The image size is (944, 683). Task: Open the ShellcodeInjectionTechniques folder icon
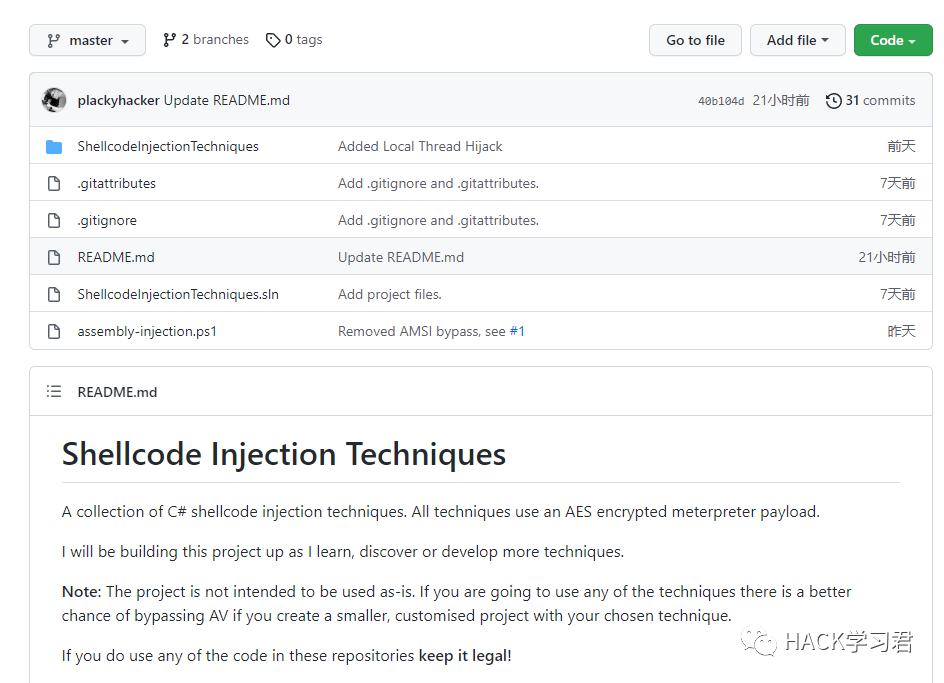(54, 147)
